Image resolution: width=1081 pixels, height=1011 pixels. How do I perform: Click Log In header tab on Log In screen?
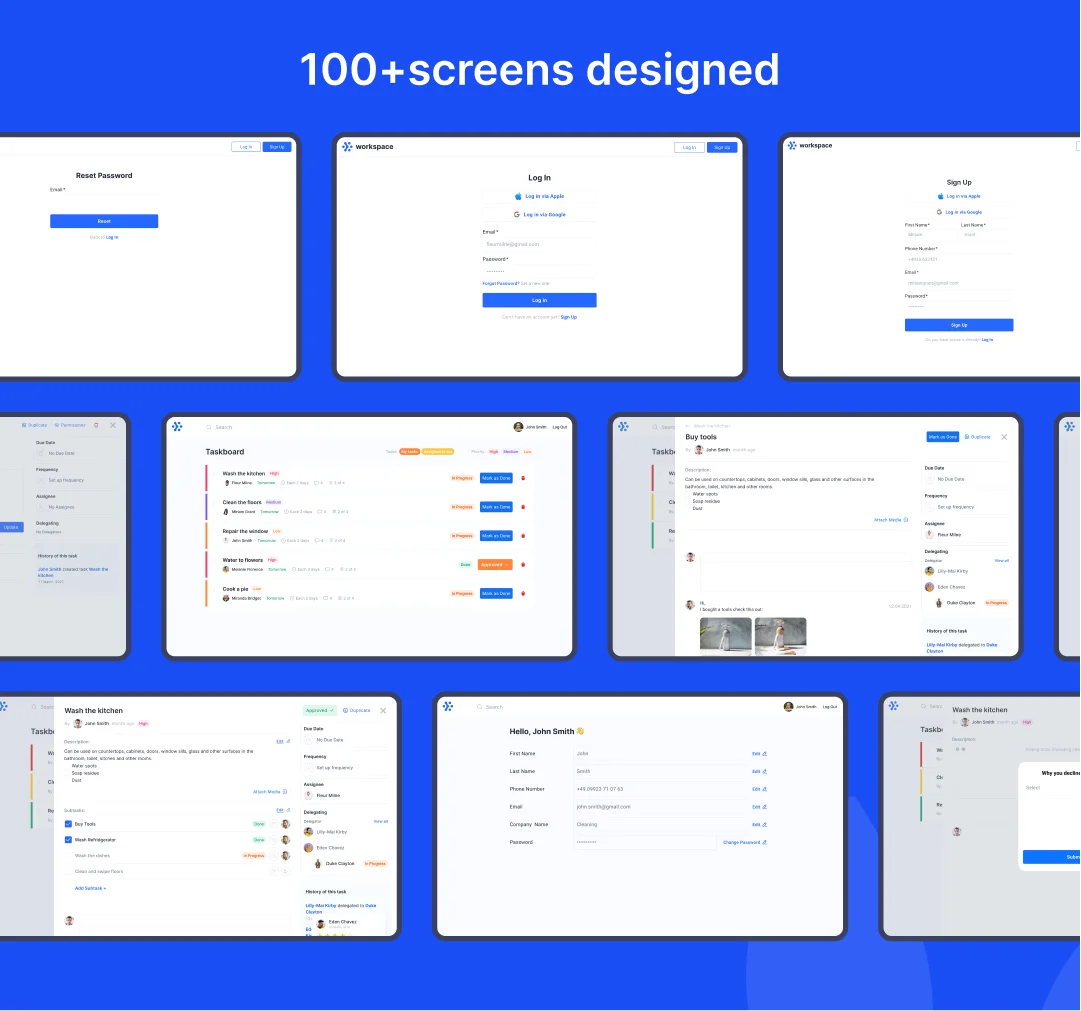pos(689,148)
